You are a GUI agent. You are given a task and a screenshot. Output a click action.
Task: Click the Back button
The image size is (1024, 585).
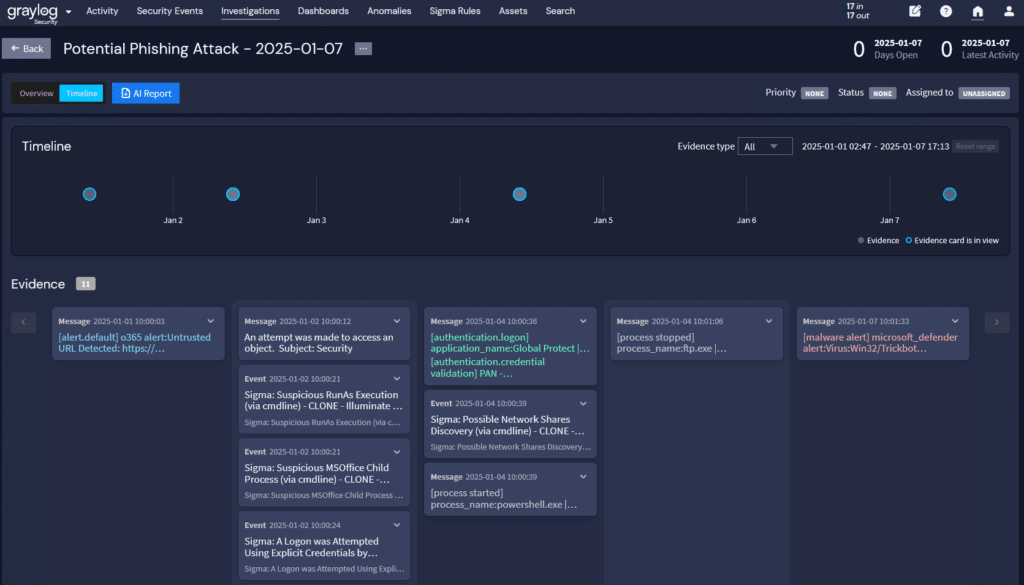click(26, 47)
